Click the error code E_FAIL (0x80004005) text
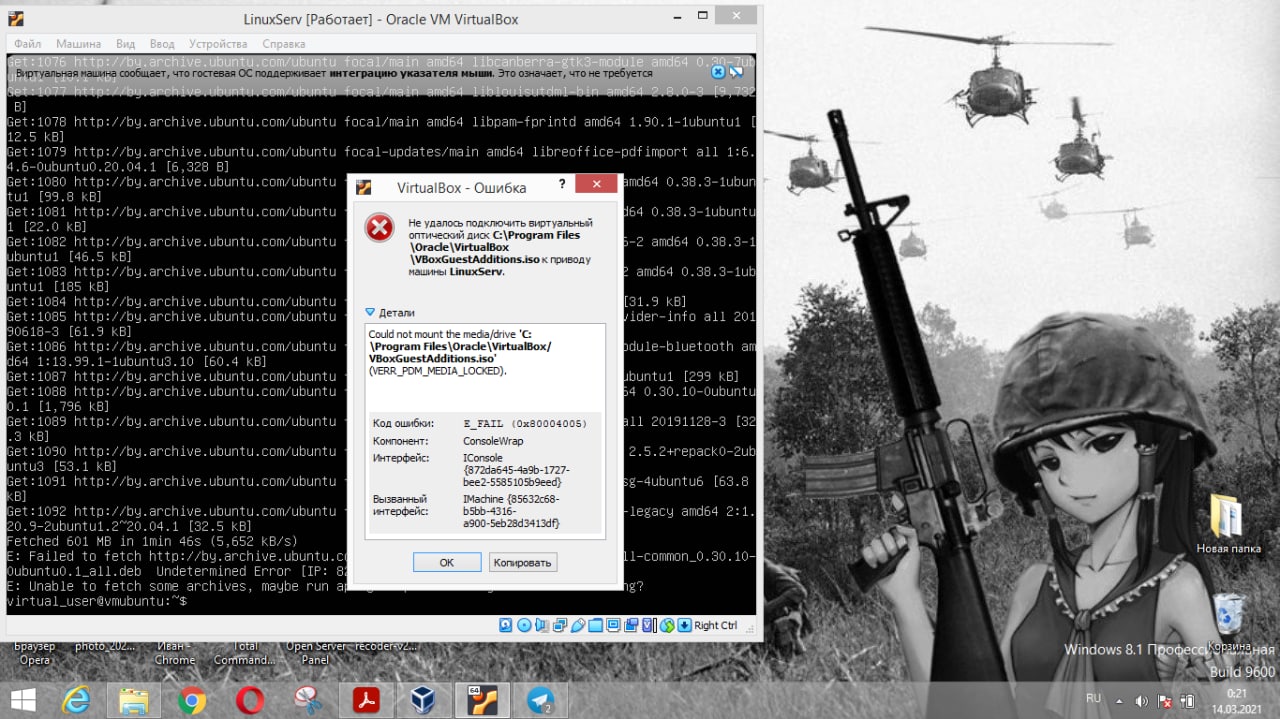The image size is (1280, 719). pyautogui.click(x=525, y=423)
